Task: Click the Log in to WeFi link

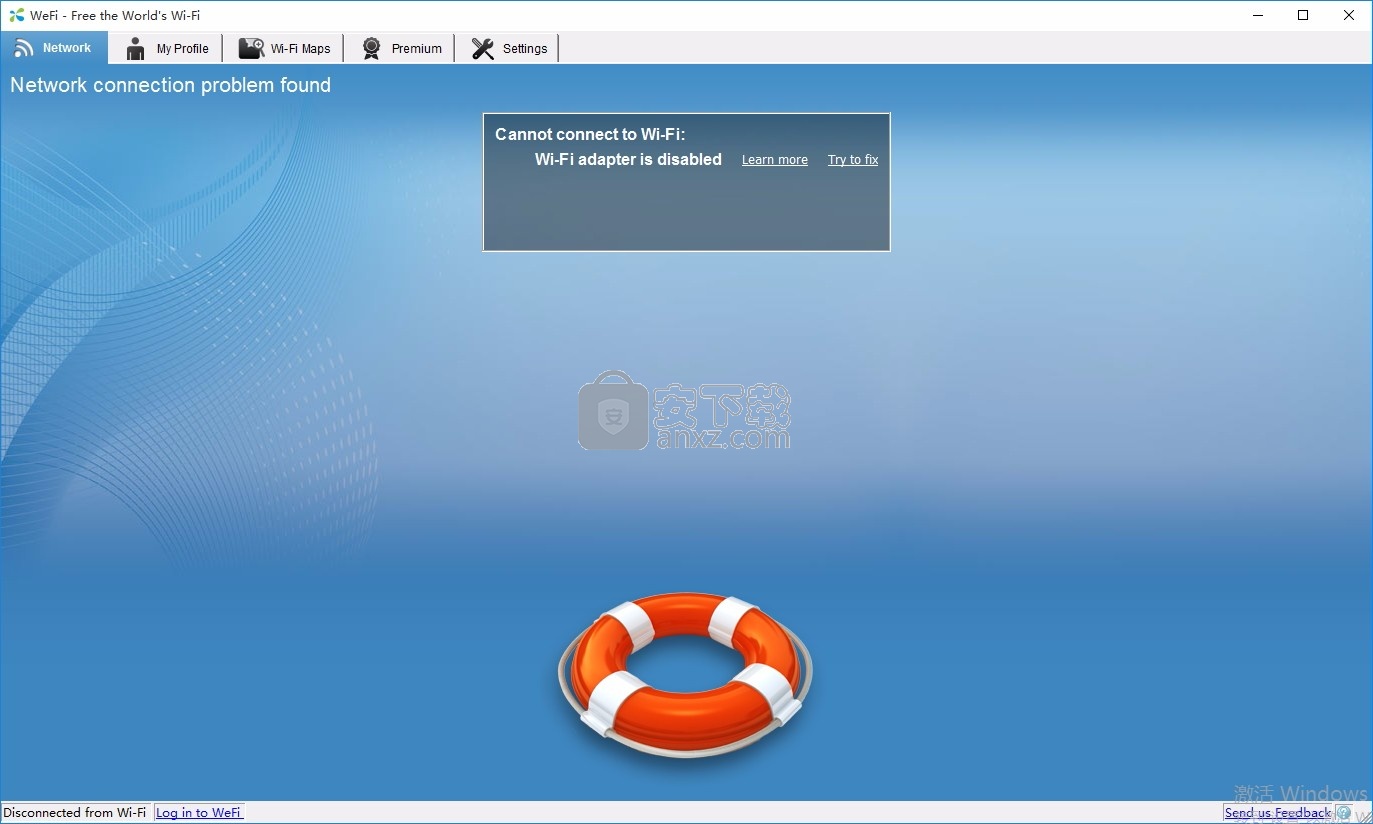Action: 199,813
